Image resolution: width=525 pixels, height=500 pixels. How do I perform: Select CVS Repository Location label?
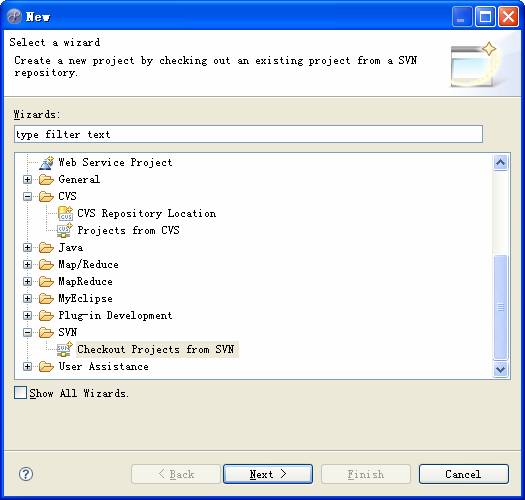pyautogui.click(x=147, y=214)
